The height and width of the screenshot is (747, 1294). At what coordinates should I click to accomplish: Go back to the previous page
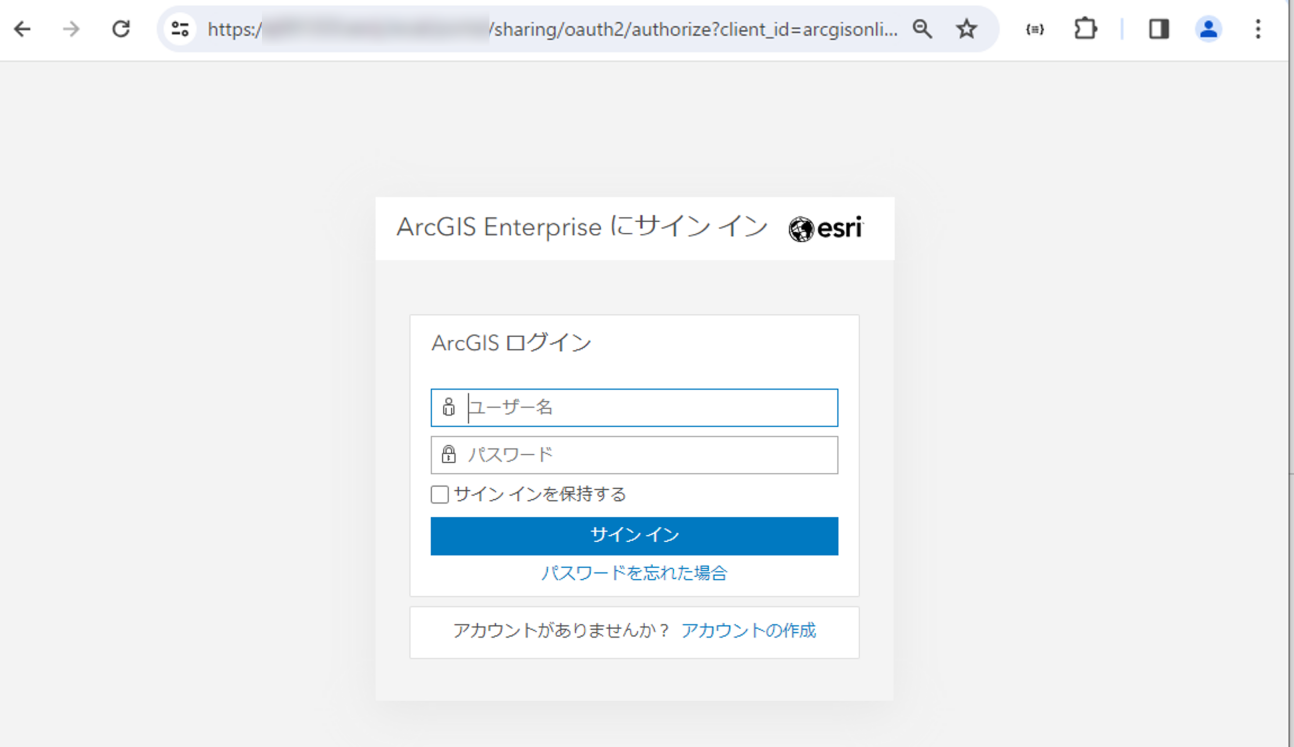22,29
